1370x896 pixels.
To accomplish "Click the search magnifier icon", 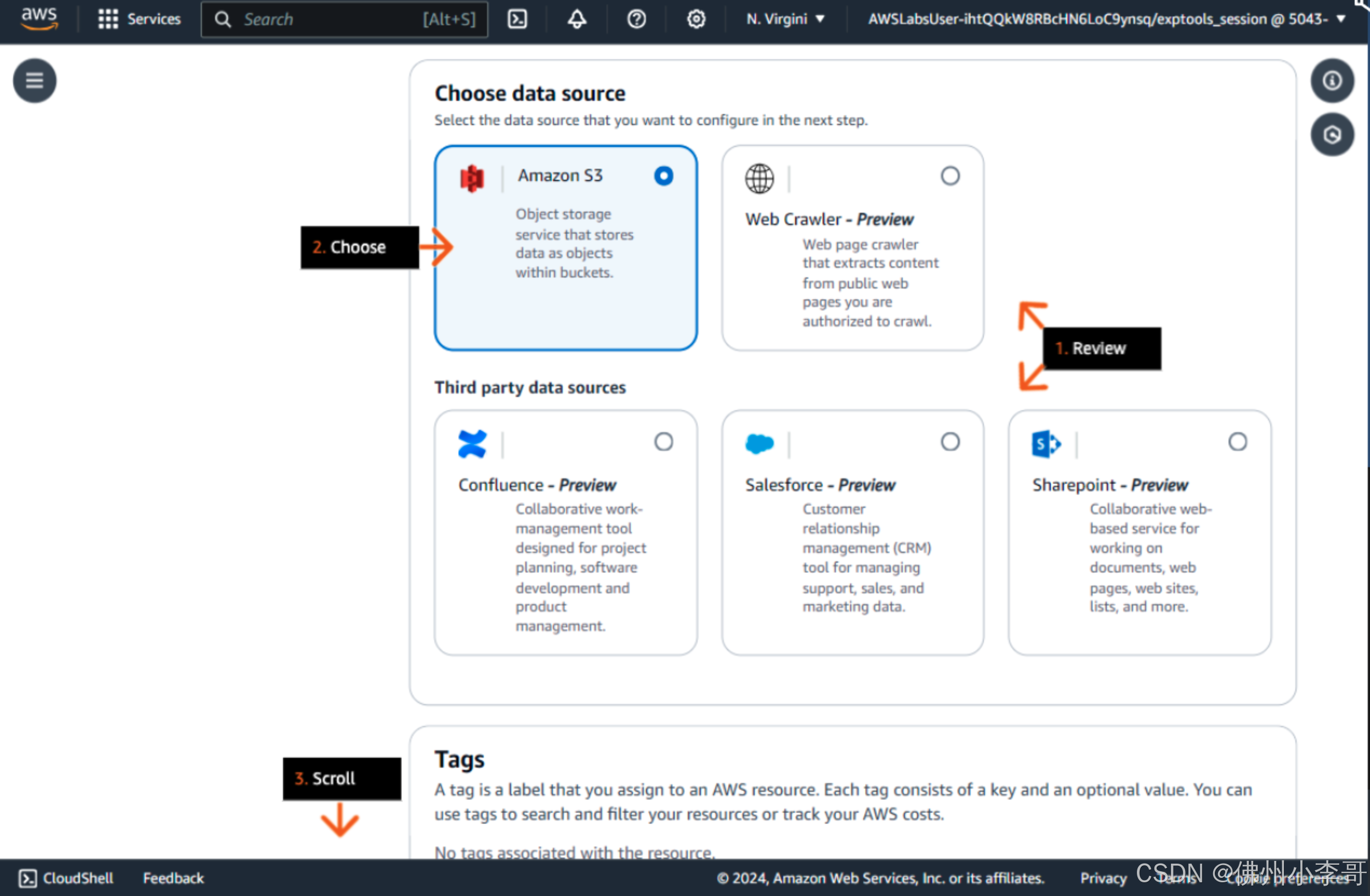I will click(x=223, y=20).
